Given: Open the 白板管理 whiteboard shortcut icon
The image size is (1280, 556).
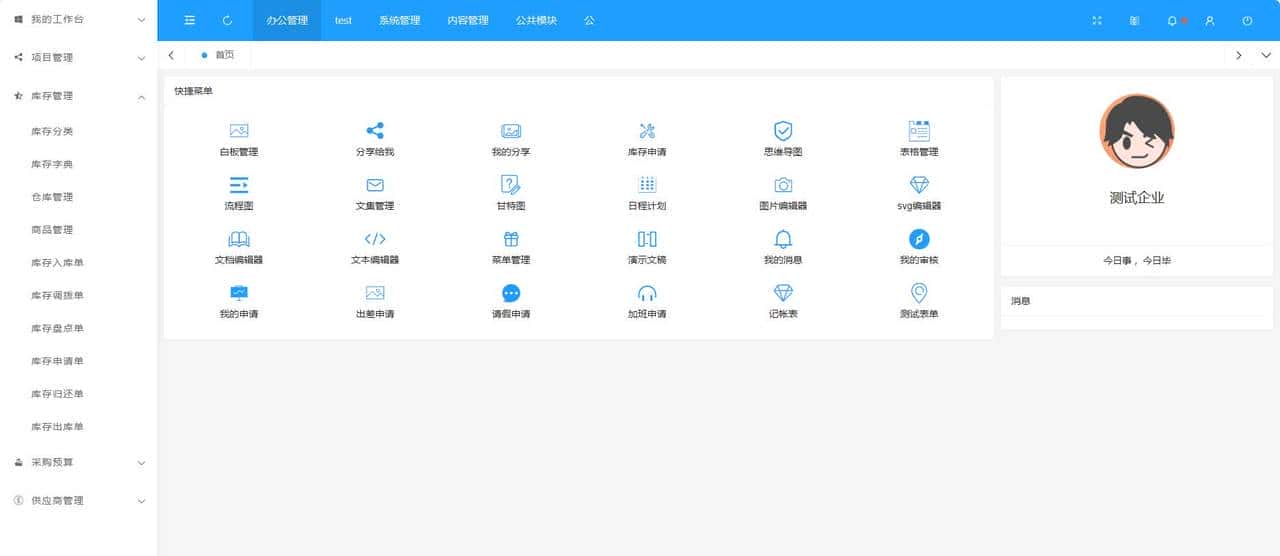Looking at the screenshot, I should coord(239,130).
